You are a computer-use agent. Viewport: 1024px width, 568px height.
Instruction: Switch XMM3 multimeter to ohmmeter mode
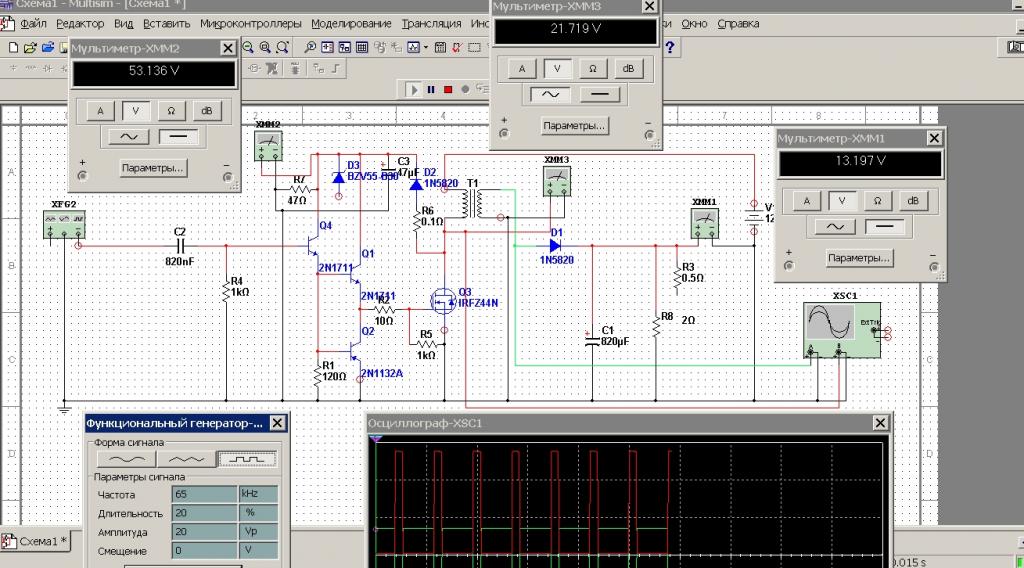[x=593, y=69]
